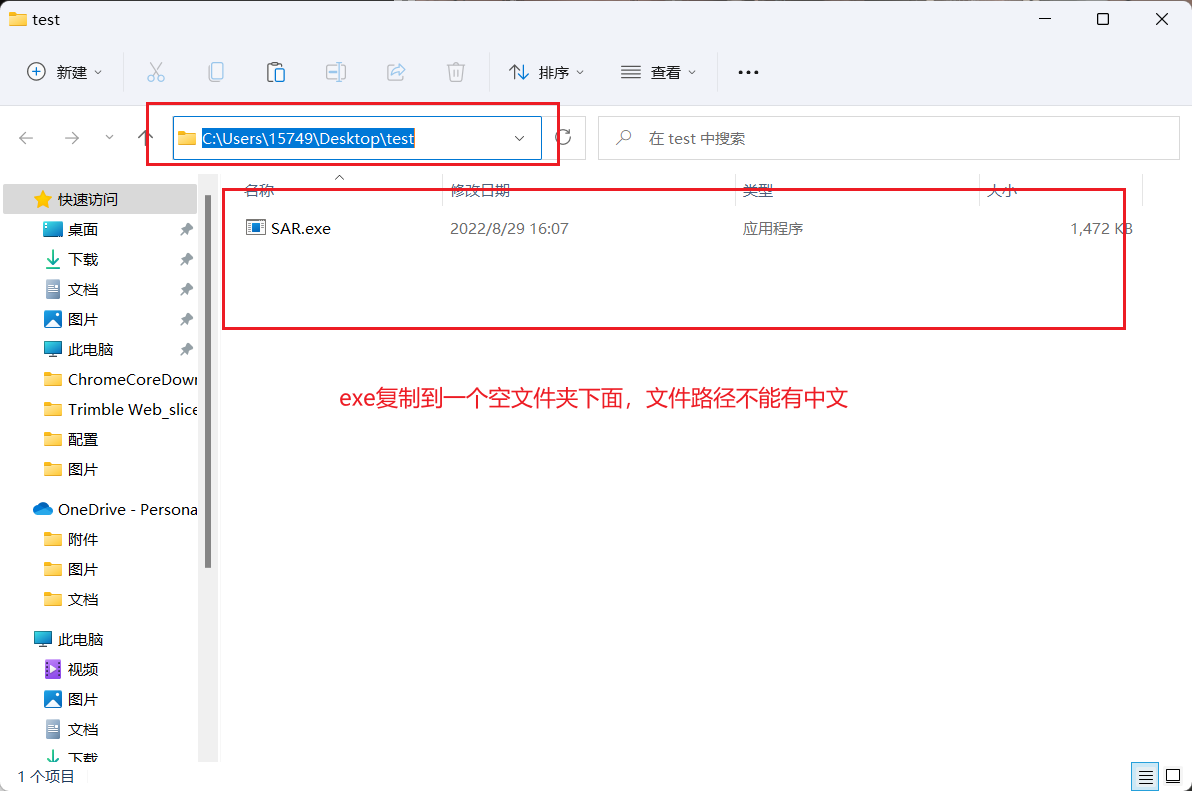The image size is (1192, 791).
Task: Refresh the current folder view
Action: pyautogui.click(x=564, y=138)
